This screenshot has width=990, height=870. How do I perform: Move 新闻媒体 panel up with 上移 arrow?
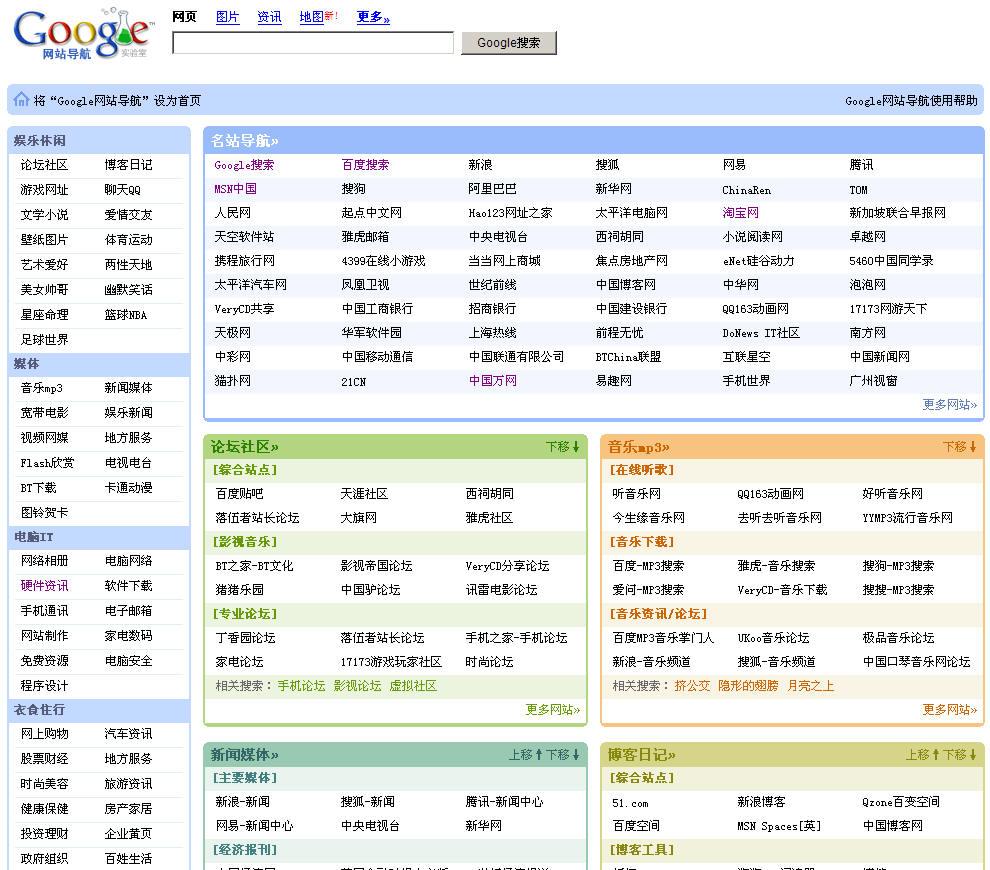coord(525,755)
